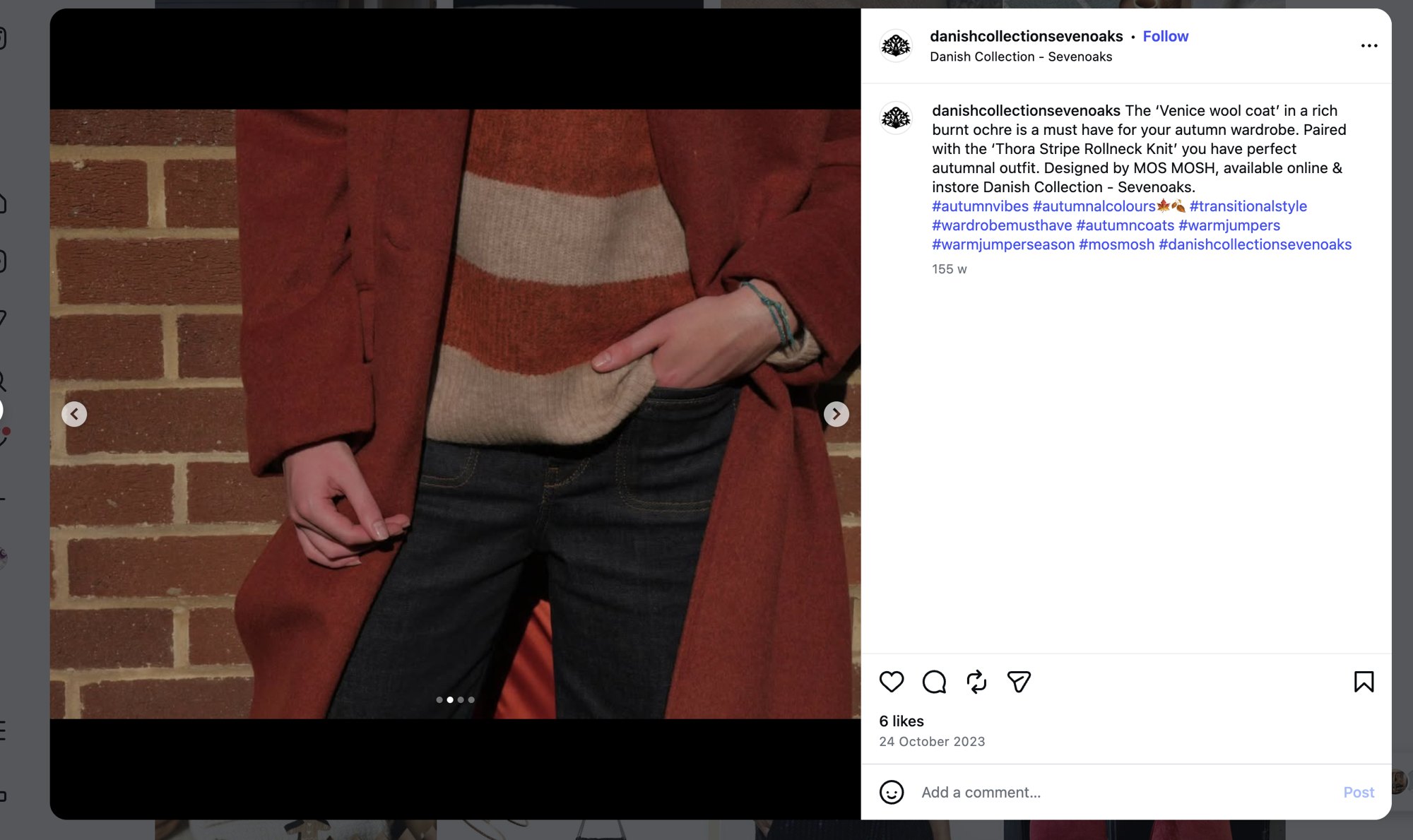Open the danishcollectionsevenoaks username in header

pos(1026,36)
